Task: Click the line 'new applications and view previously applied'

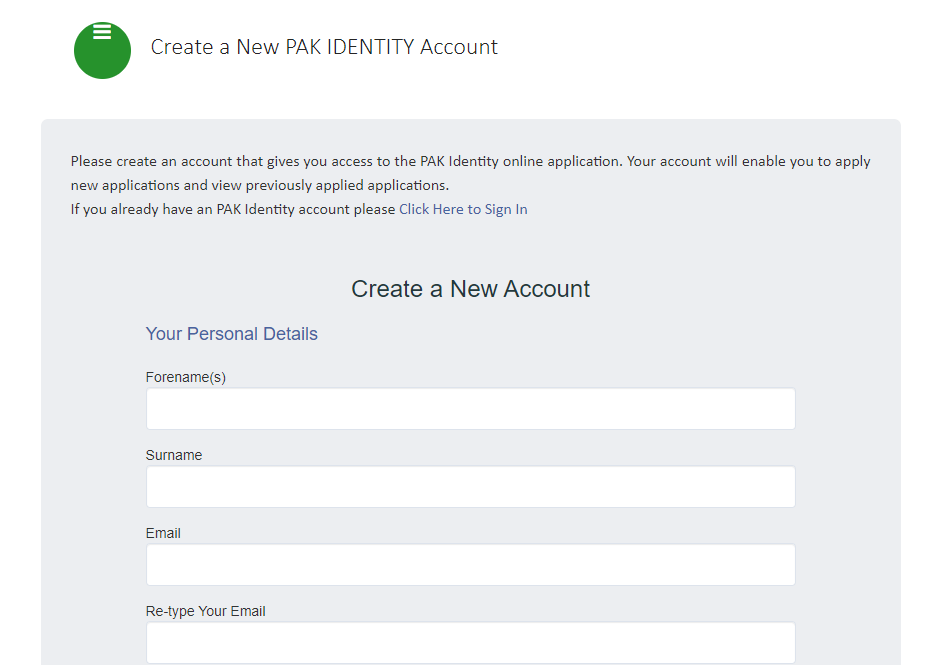Action: pyautogui.click(x=260, y=185)
